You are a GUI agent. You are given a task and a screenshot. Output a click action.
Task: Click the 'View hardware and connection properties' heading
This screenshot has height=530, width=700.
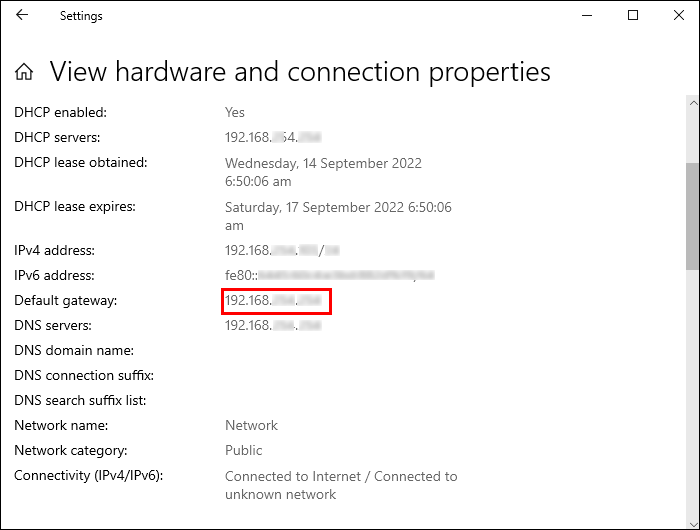coord(300,72)
